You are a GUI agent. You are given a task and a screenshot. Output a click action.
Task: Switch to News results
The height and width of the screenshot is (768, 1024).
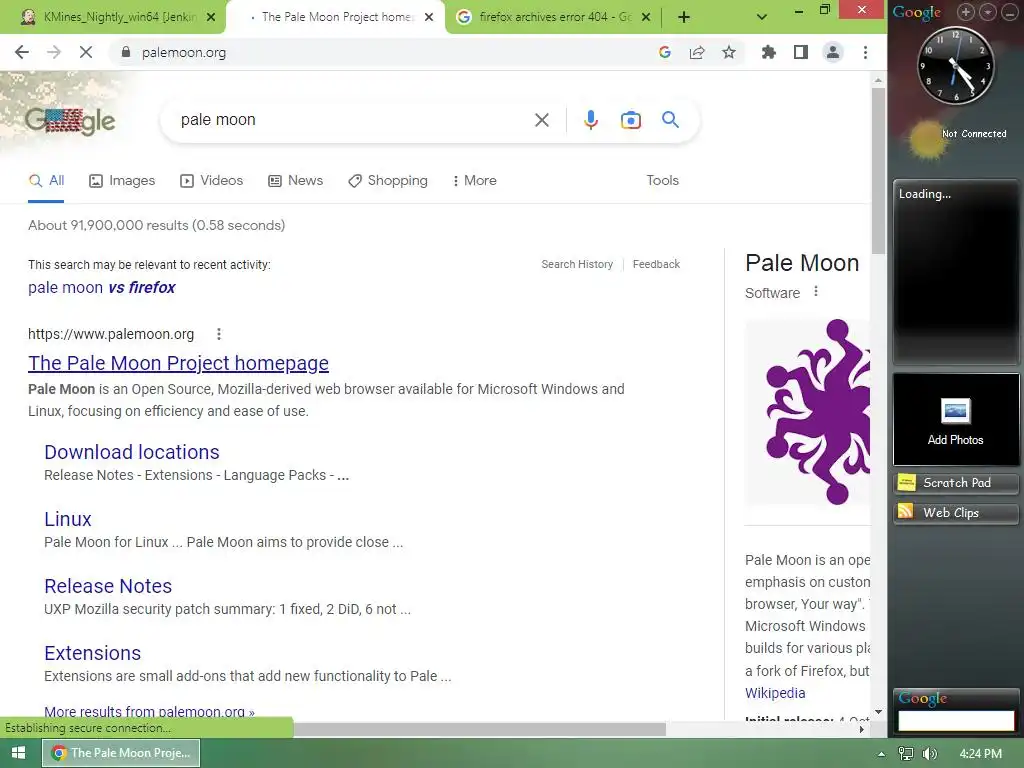pos(296,181)
